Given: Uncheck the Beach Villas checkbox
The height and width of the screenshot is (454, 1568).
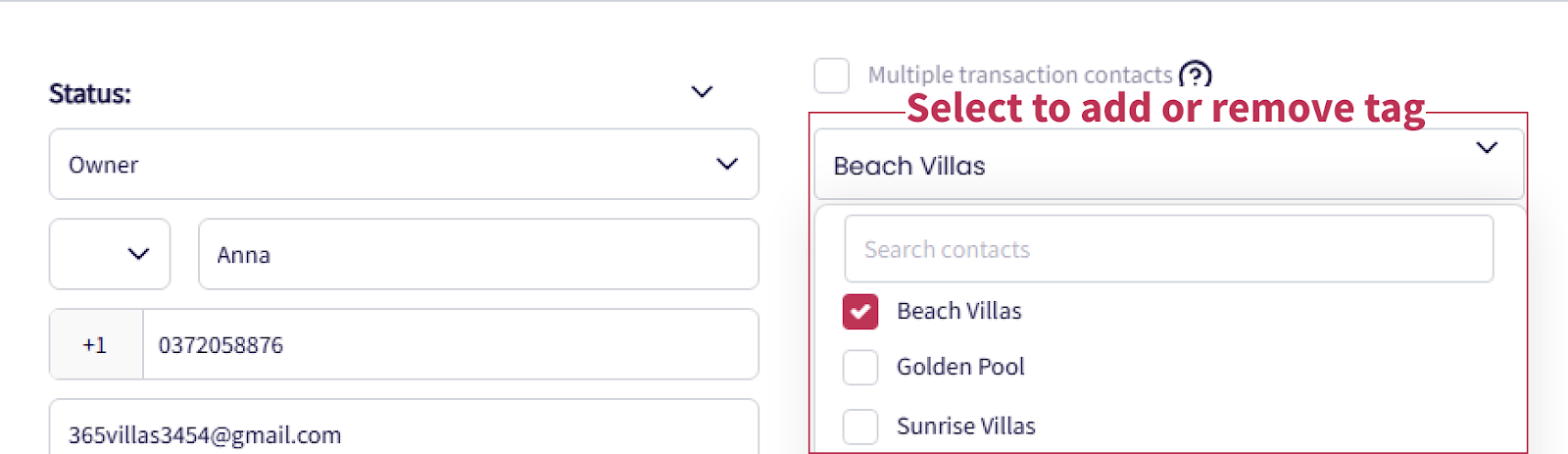Looking at the screenshot, I should (x=860, y=312).
